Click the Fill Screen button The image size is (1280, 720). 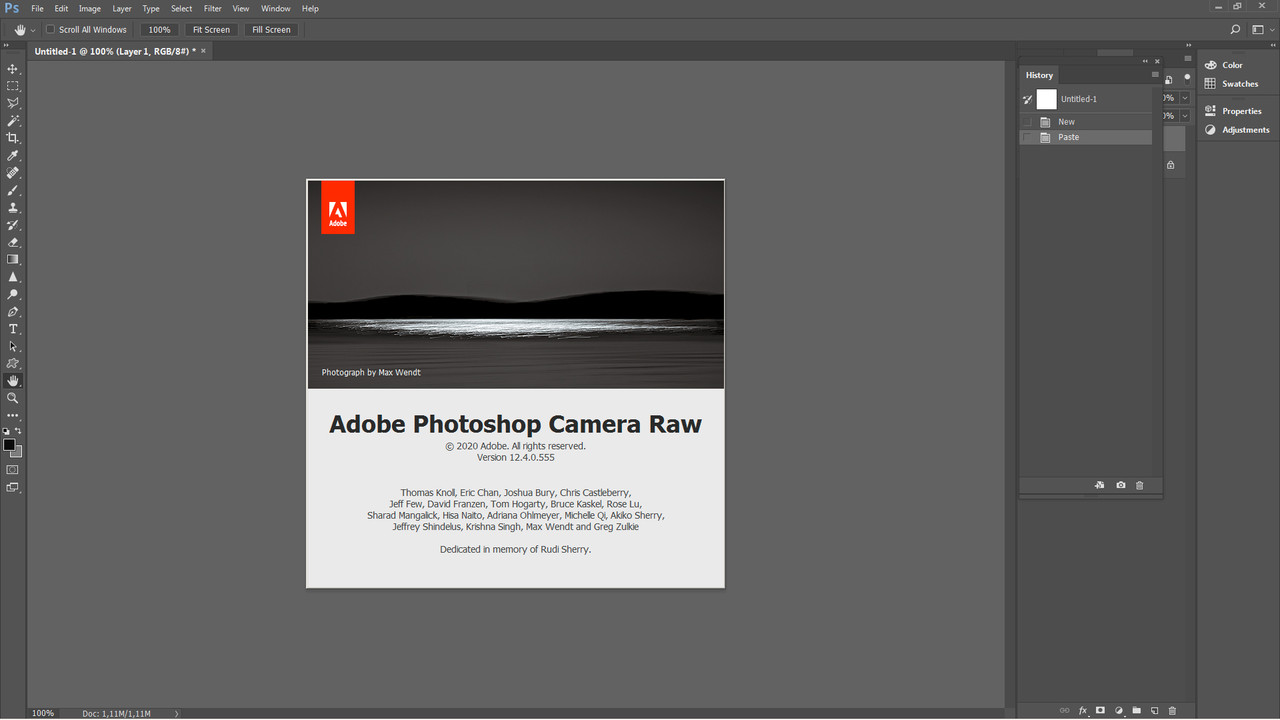coord(271,30)
